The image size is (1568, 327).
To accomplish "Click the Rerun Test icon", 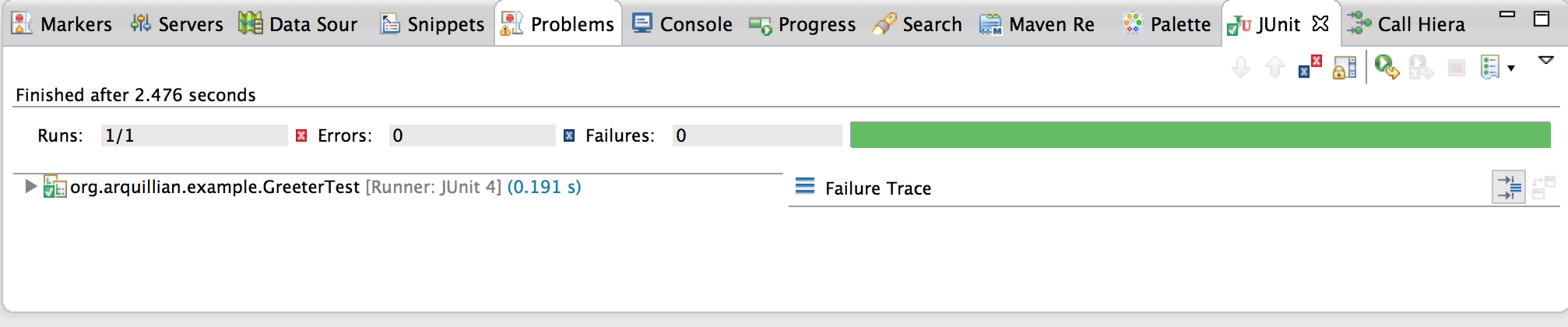I will tap(1387, 68).
